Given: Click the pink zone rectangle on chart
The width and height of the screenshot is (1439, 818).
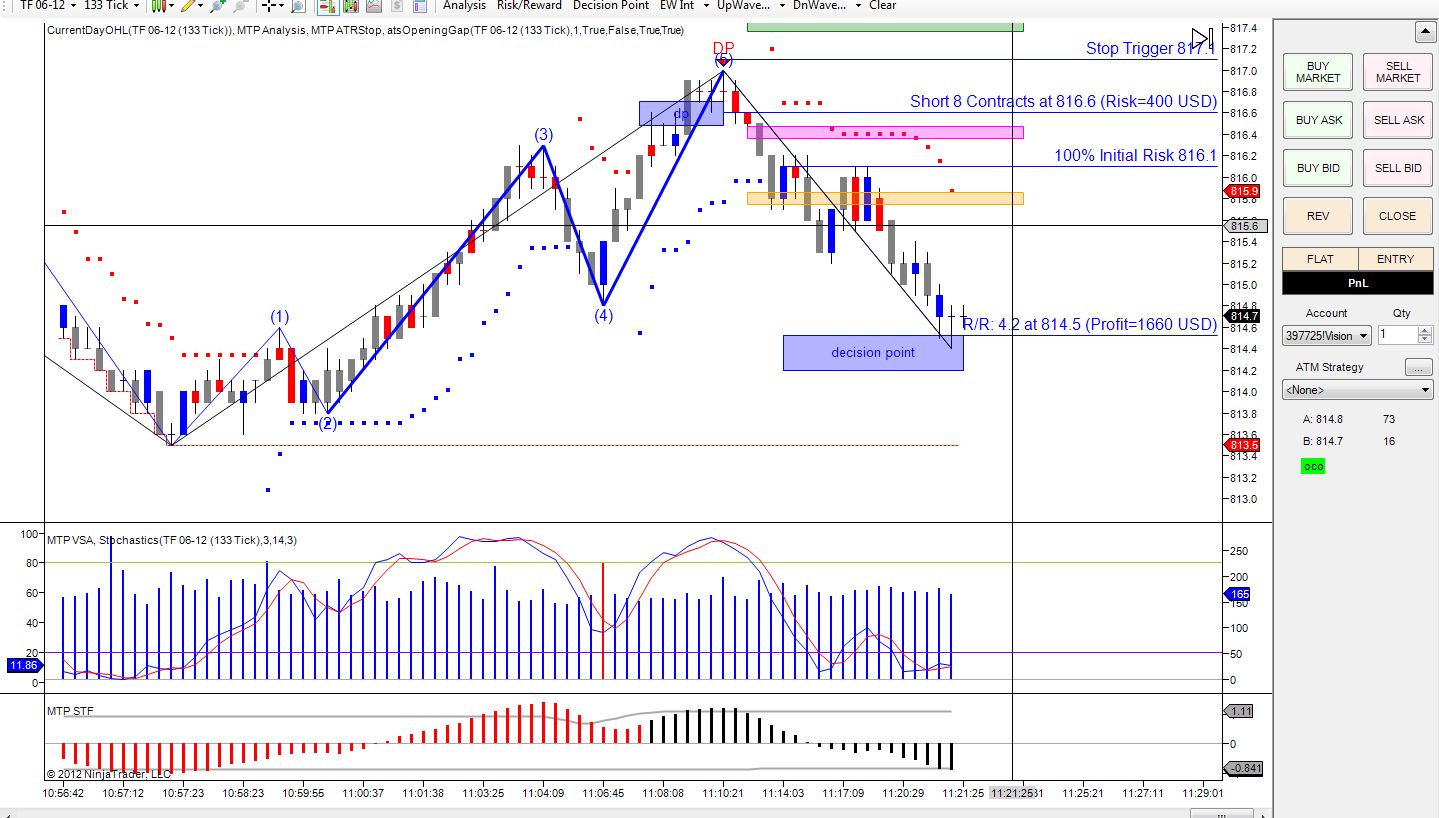Looking at the screenshot, I should pyautogui.click(x=885, y=132).
